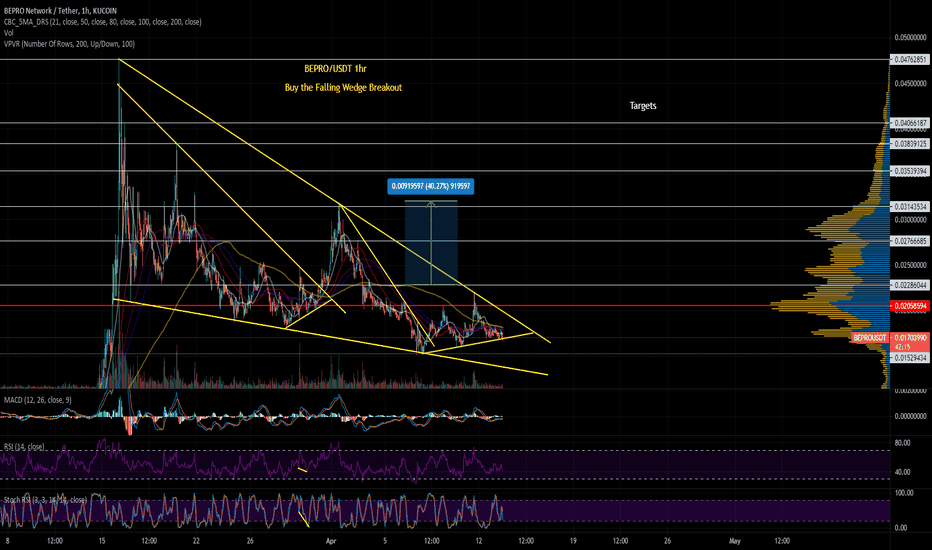
Task: Click the 0.03839125 price level tag
Action: click(x=909, y=144)
